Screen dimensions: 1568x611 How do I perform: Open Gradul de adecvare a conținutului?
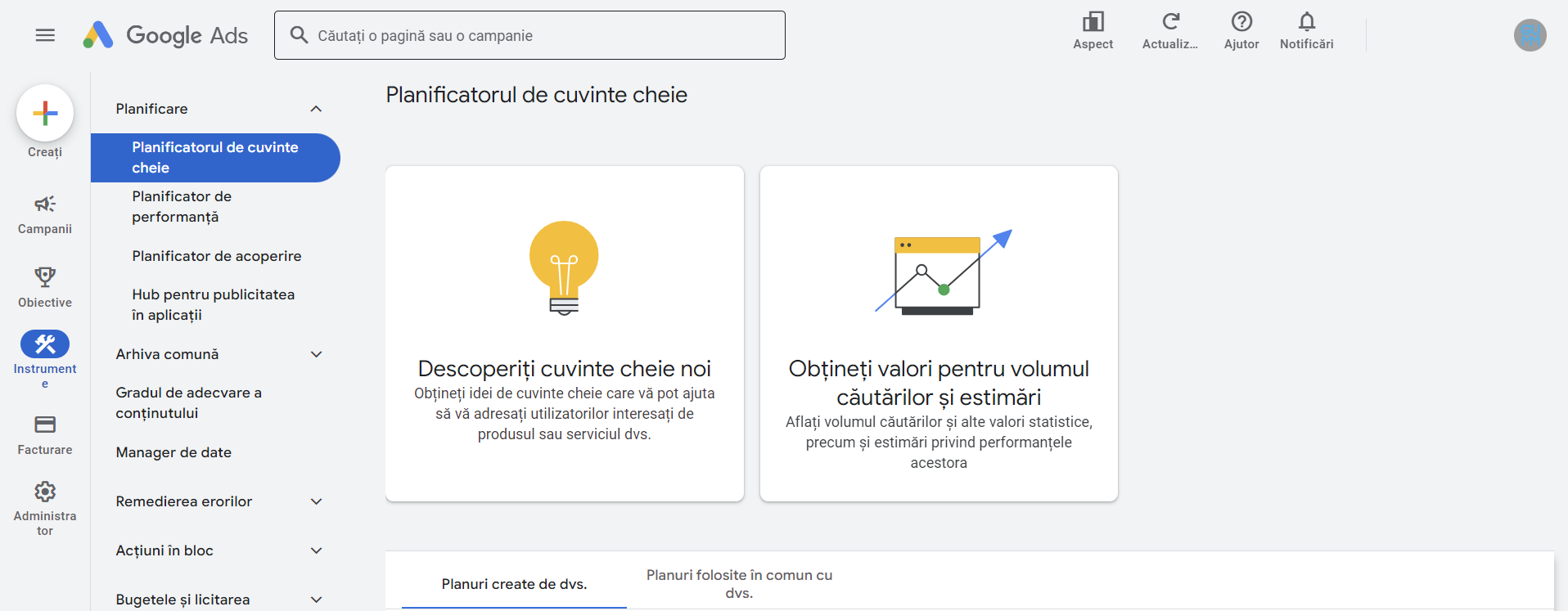215,402
